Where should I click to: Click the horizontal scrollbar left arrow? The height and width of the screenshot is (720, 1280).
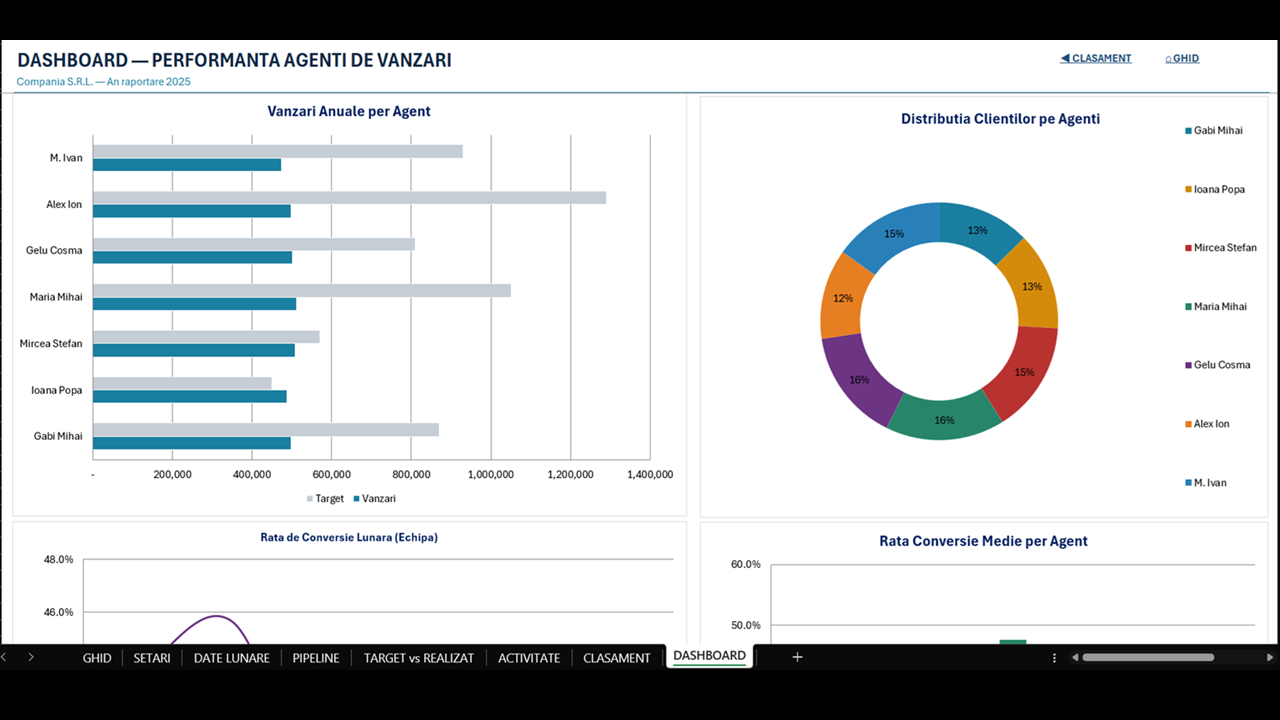pyautogui.click(x=1075, y=657)
